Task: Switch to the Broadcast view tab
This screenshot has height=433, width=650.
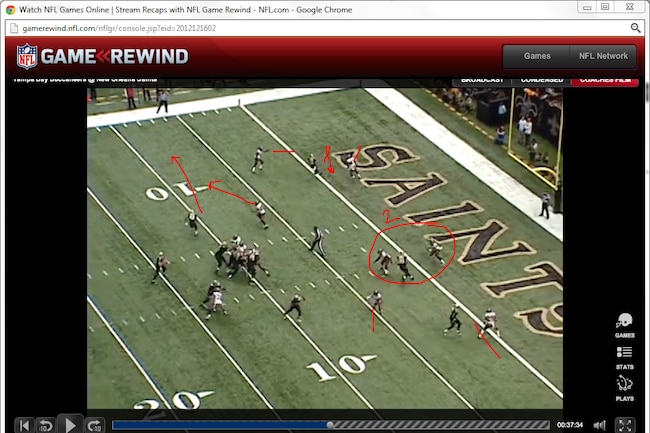Action: 482,80
